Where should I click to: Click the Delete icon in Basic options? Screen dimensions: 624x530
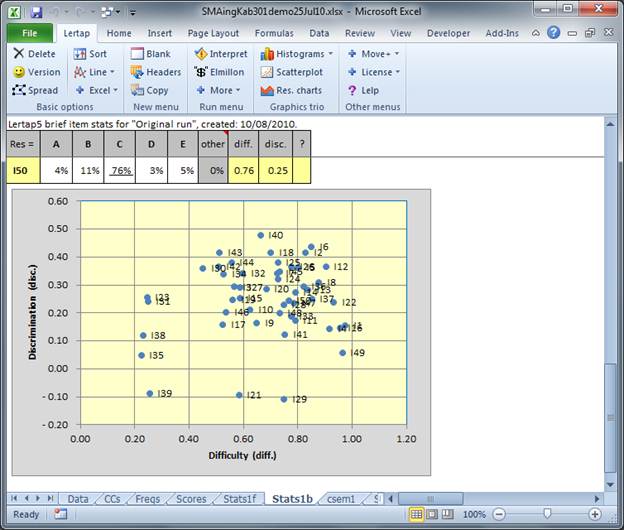pyautogui.click(x=20, y=54)
